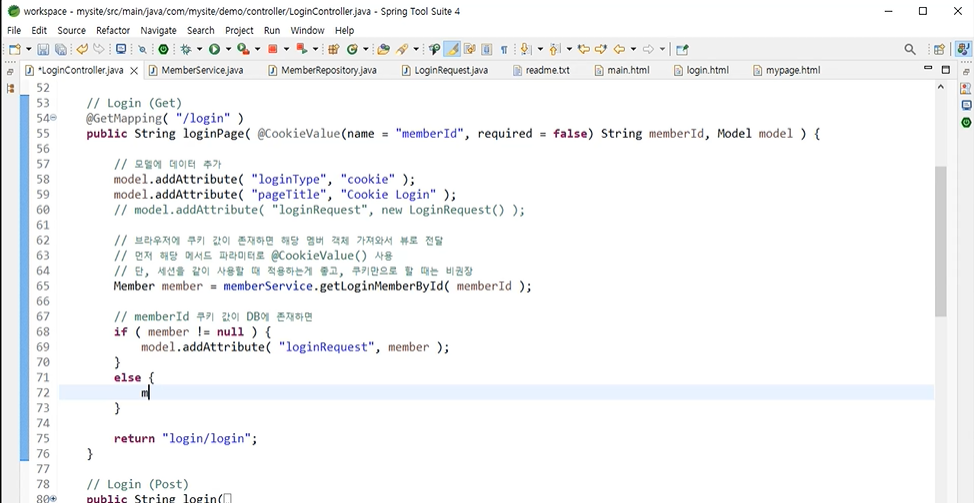Open the Next Annotation dropdown arrow
This screenshot has width=975, height=503.
click(540, 49)
